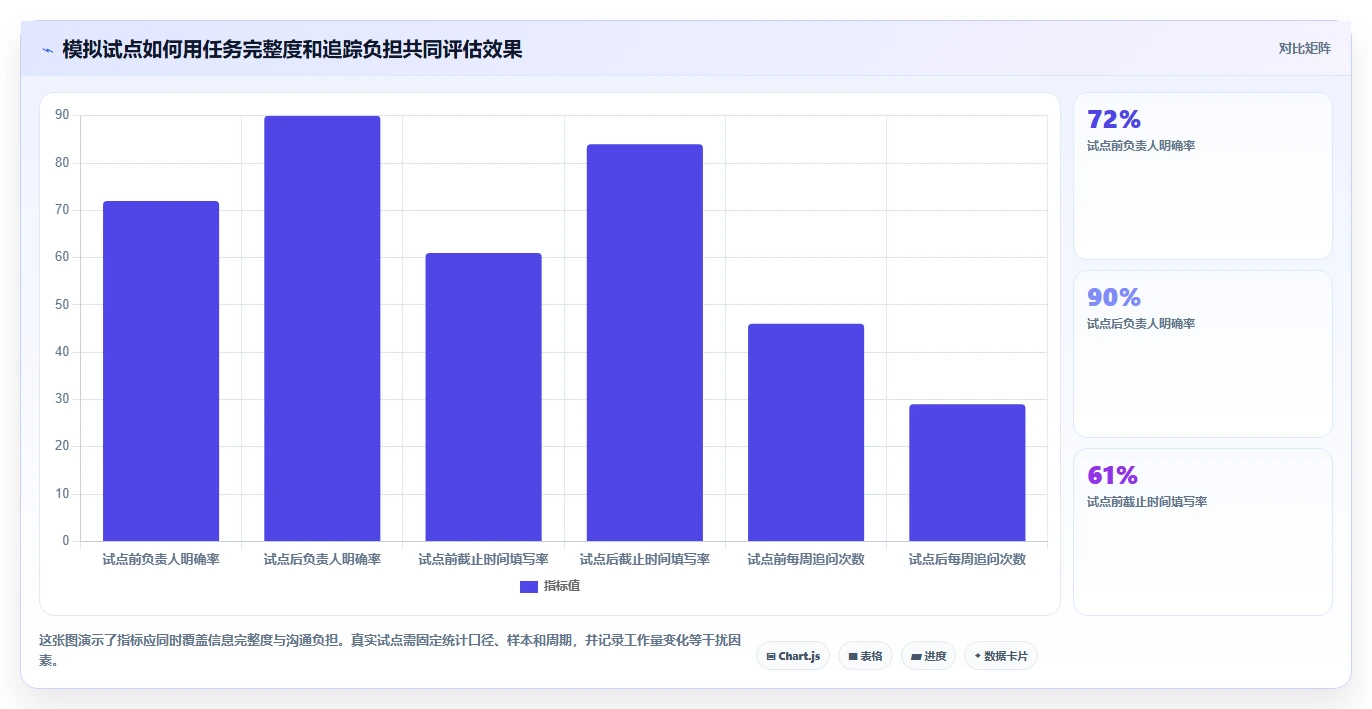Screen dimensions: 1372x709
Task: Click the x-axis label 试点后截止时间填写率
Action: [645, 560]
